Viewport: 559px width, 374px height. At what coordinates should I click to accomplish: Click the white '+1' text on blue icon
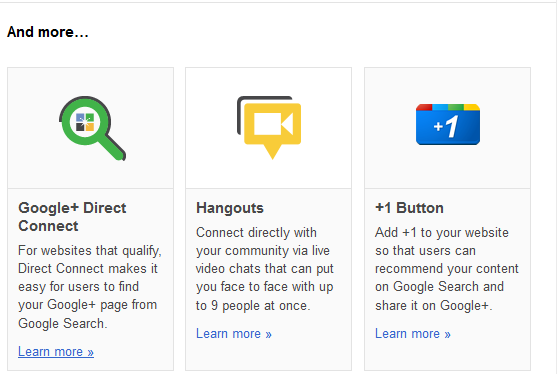point(446,126)
